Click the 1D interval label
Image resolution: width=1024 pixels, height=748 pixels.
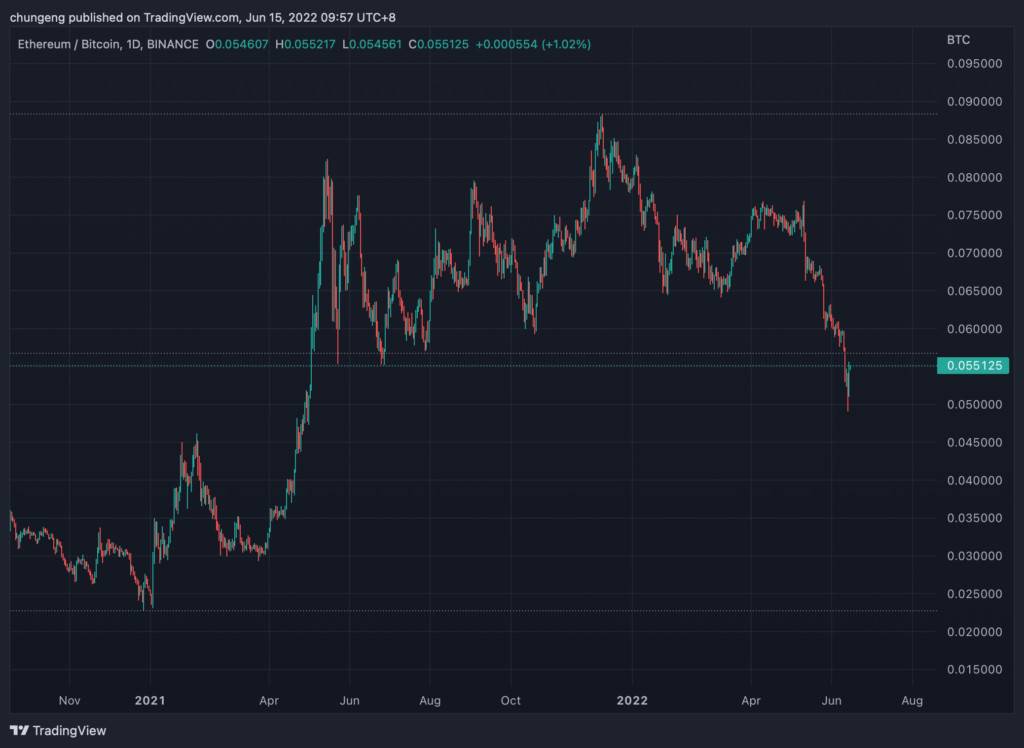[x=133, y=44]
